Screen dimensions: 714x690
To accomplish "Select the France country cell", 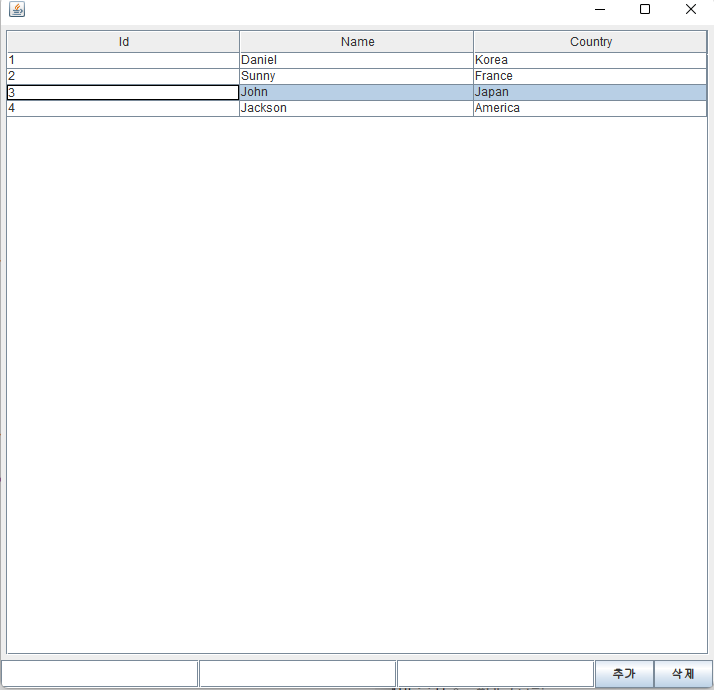I will [590, 76].
